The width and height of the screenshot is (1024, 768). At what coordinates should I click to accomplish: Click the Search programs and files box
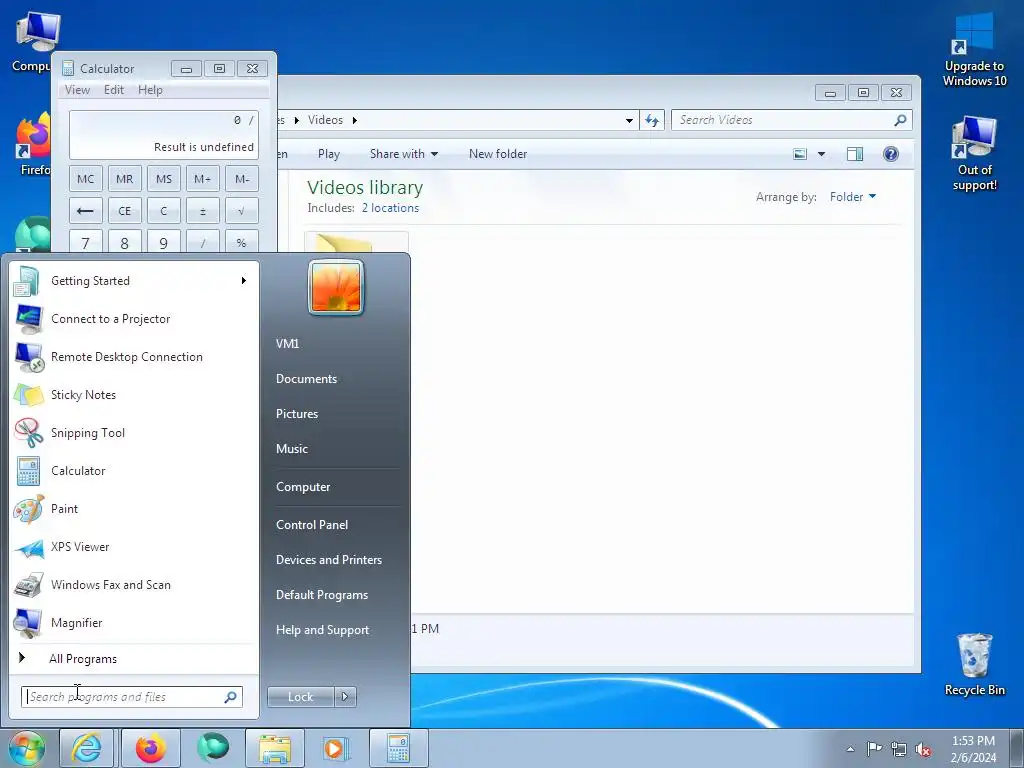point(131,697)
